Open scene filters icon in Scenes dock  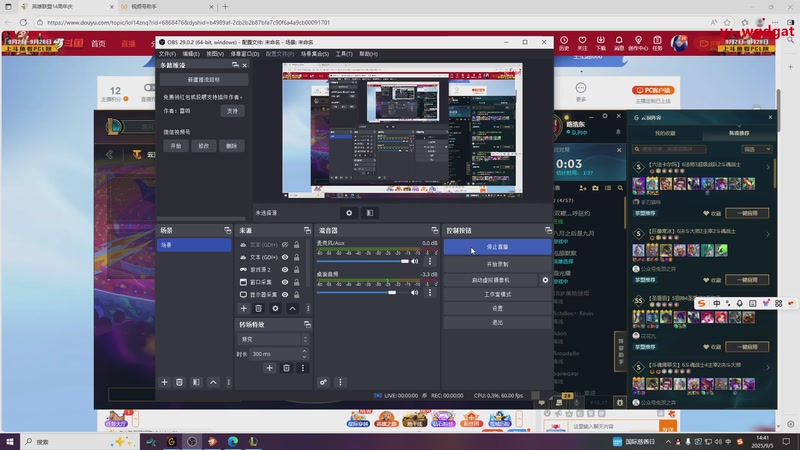(x=196, y=382)
